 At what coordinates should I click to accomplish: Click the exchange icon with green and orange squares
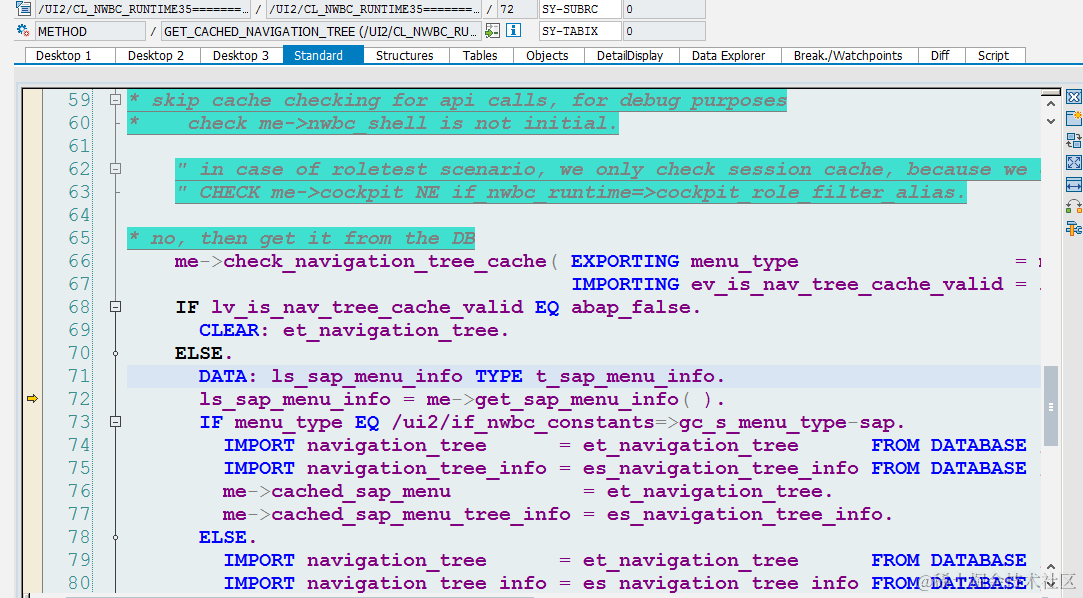1073,206
